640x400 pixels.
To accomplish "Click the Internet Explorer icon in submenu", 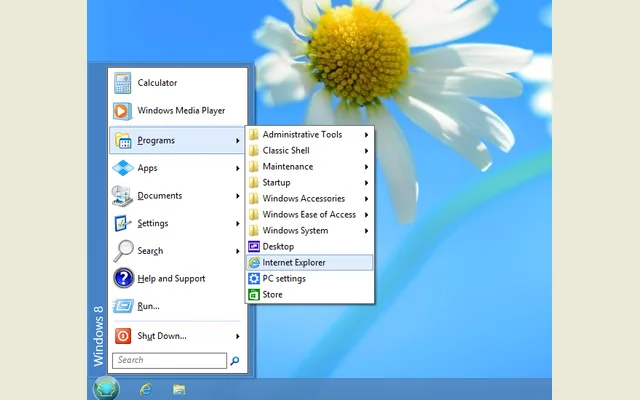I will (254, 262).
